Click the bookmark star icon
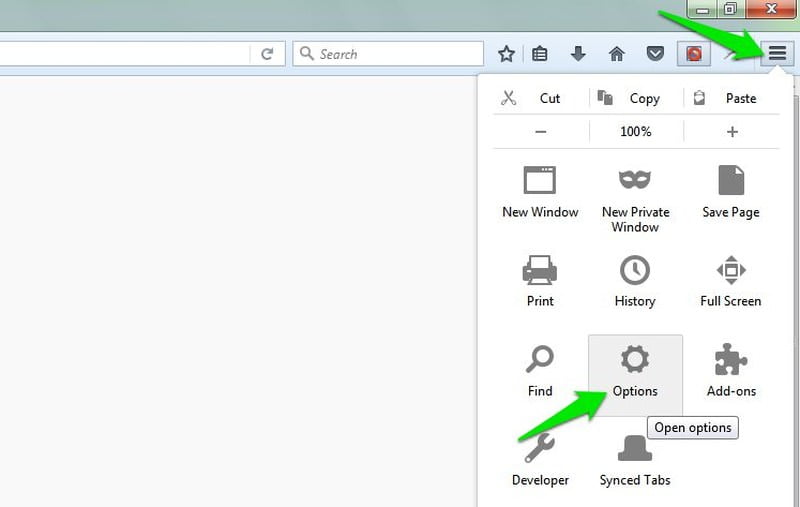 (x=507, y=54)
